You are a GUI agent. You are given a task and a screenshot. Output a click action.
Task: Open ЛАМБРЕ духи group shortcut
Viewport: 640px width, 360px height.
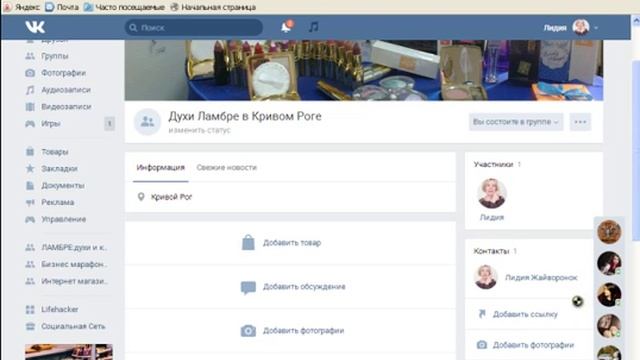point(74,247)
